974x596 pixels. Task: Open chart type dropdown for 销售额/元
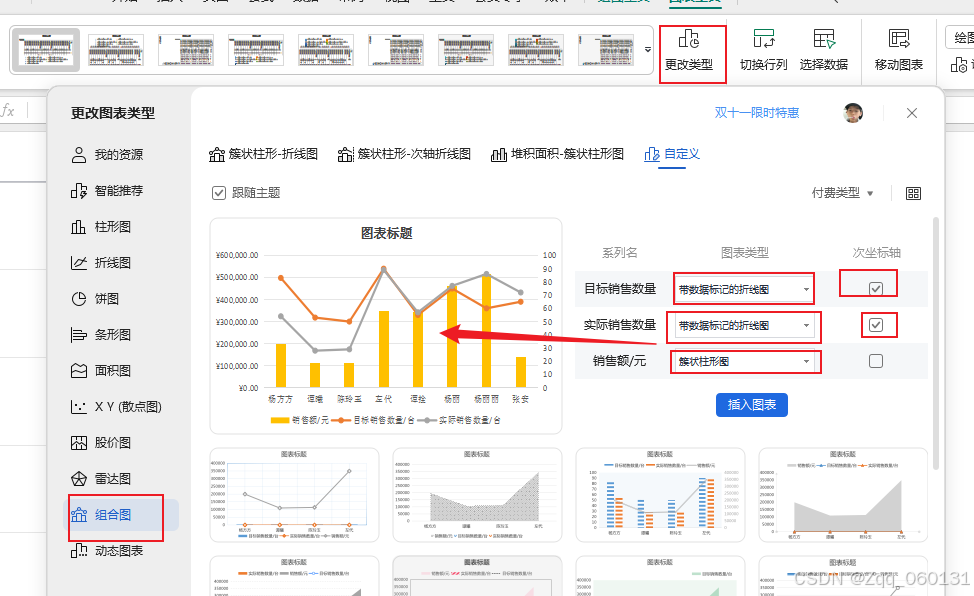744,361
